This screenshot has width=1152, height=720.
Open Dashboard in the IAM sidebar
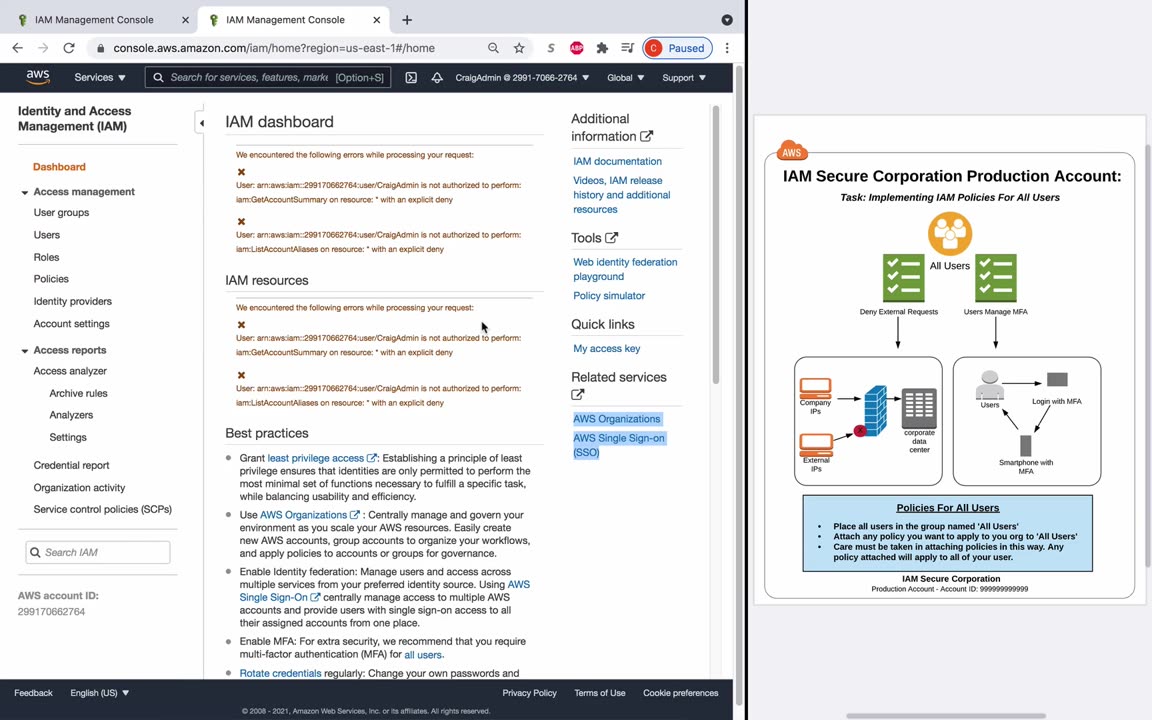pos(60,167)
